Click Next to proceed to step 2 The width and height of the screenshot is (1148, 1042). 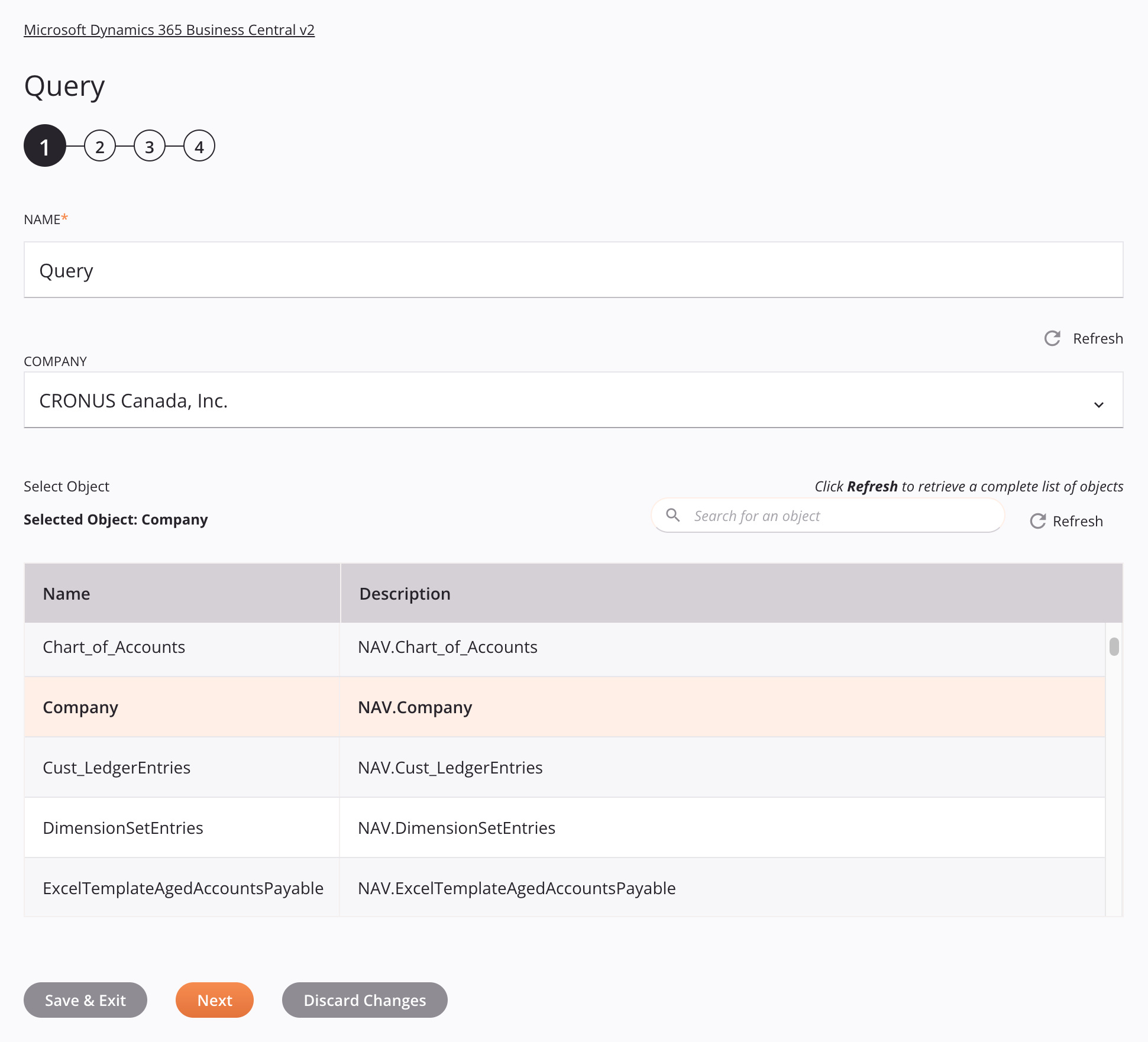(x=214, y=1000)
